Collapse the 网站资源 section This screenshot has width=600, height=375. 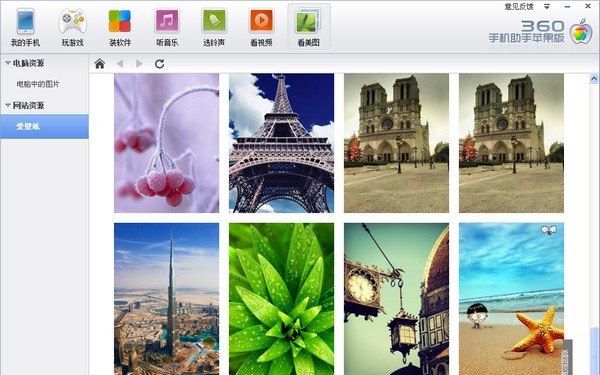coord(7,105)
